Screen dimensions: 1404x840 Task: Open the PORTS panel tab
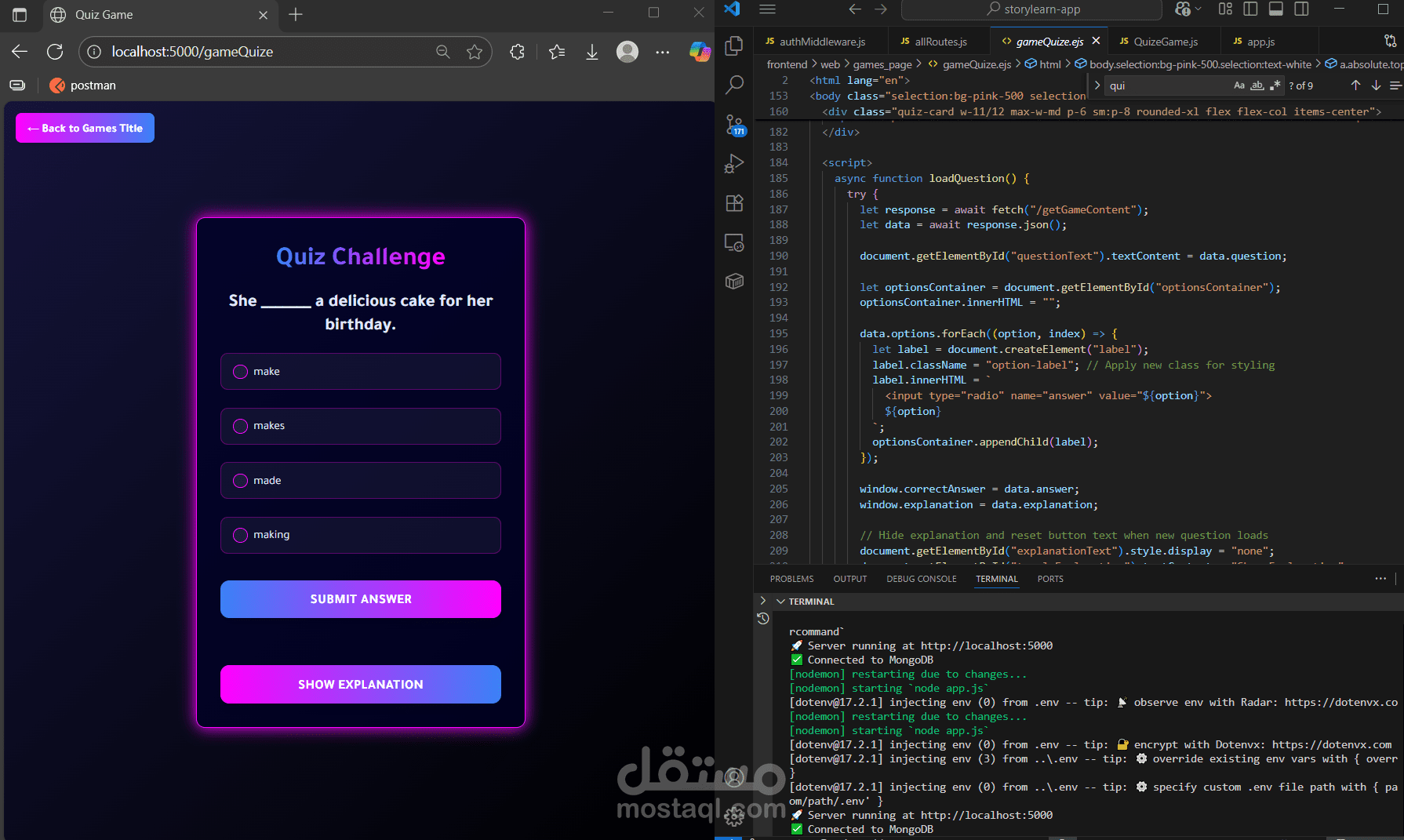coord(1049,579)
